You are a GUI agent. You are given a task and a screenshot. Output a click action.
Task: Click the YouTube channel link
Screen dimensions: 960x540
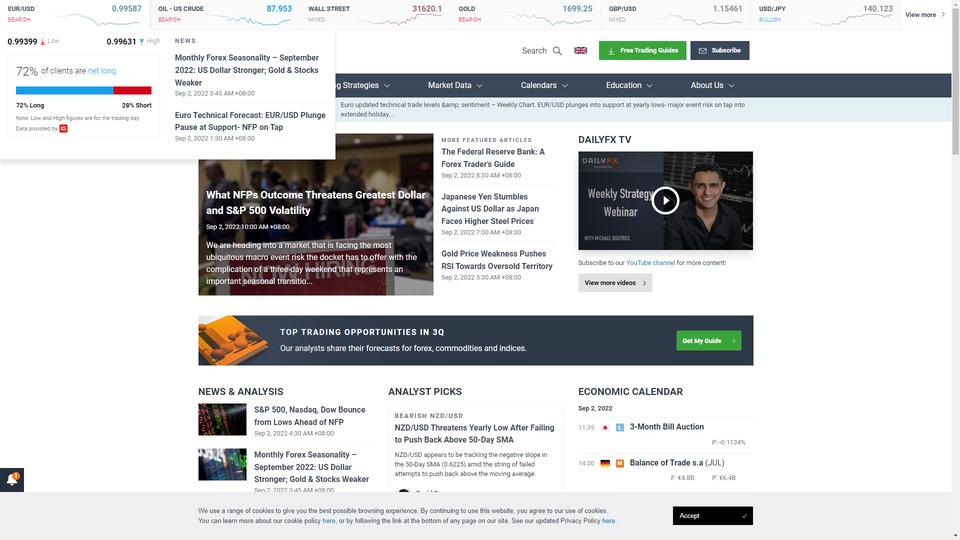click(x=650, y=263)
